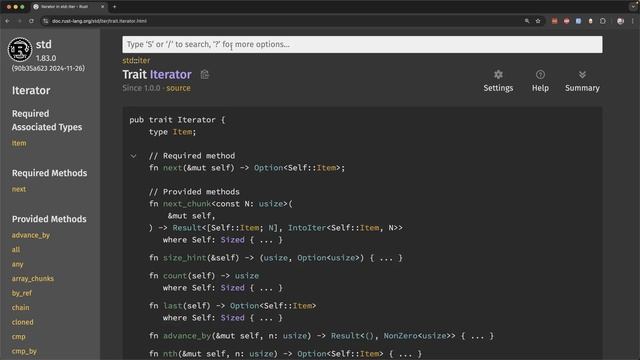Viewport: 640px width, 360px height.
Task: Open advance_by in the sidebar
Action: [31, 236]
